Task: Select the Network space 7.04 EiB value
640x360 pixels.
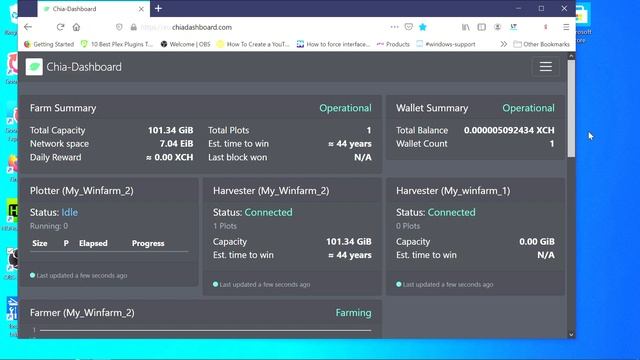Action: 176,144
